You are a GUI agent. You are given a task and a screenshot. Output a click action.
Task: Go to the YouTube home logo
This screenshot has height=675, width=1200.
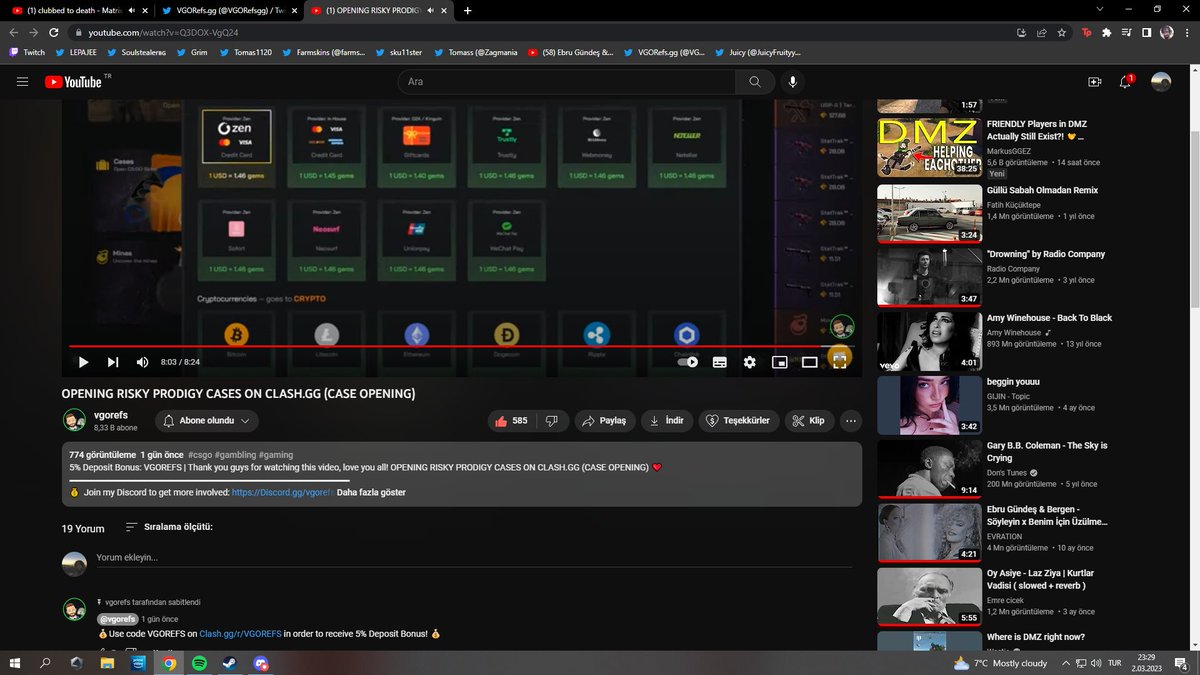[73, 82]
